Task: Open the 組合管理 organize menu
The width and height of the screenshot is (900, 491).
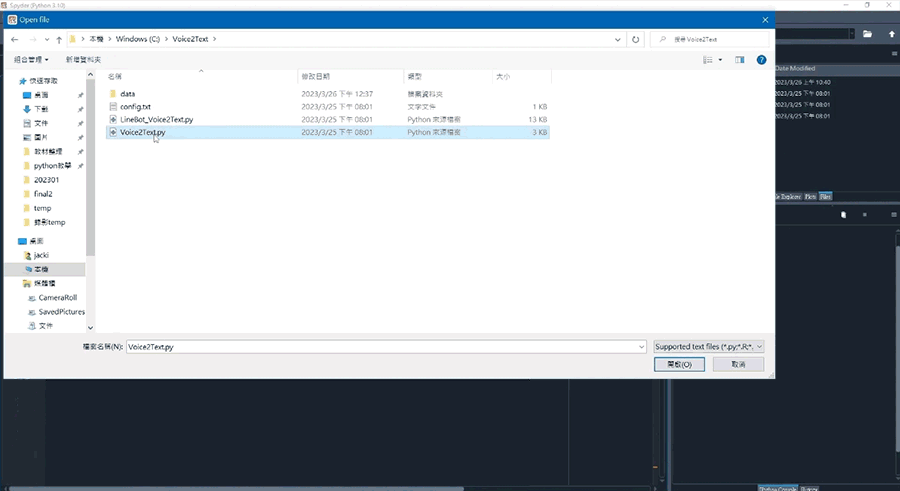Action: coord(33,60)
